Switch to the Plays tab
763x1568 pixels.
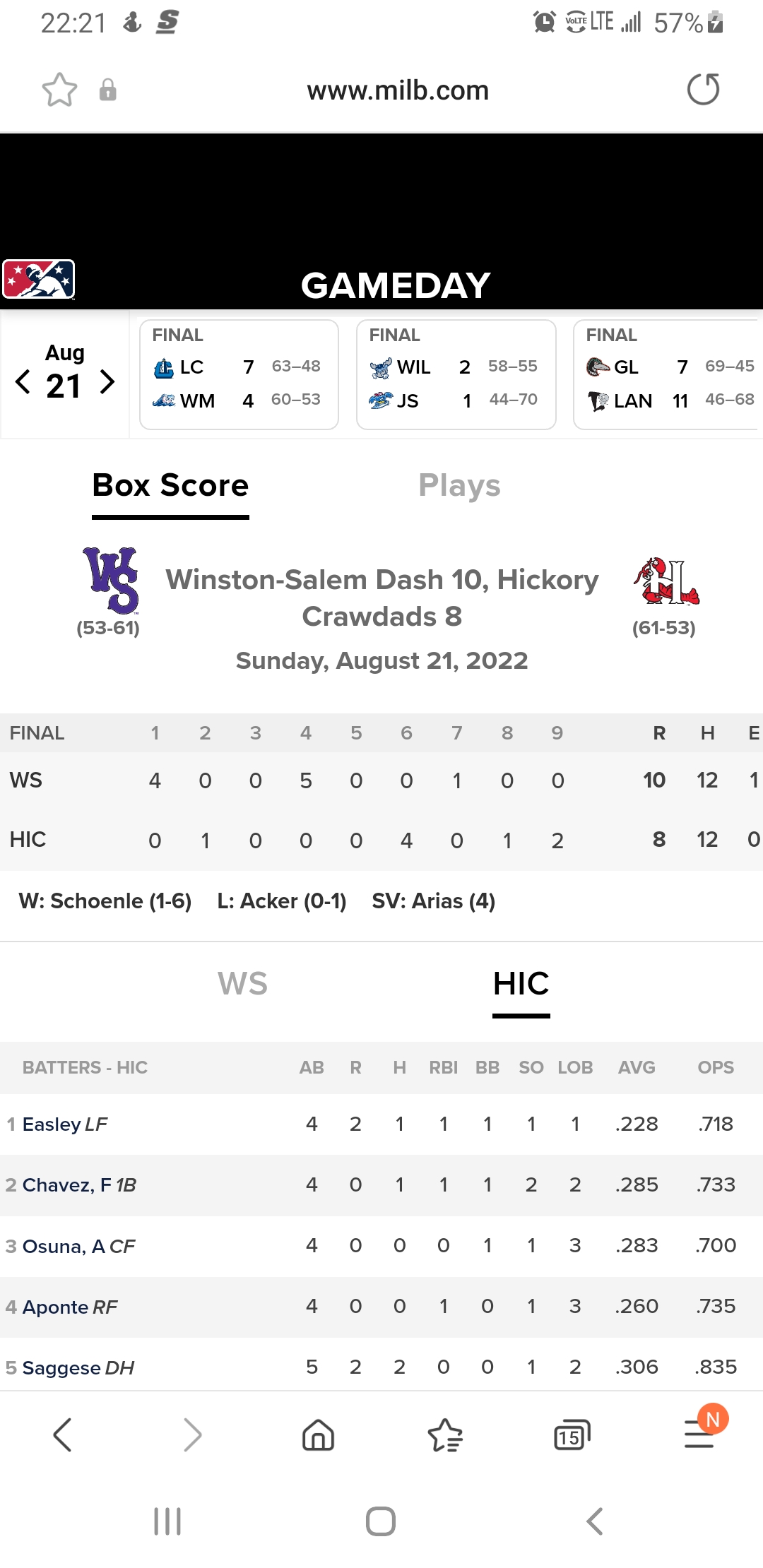[459, 486]
